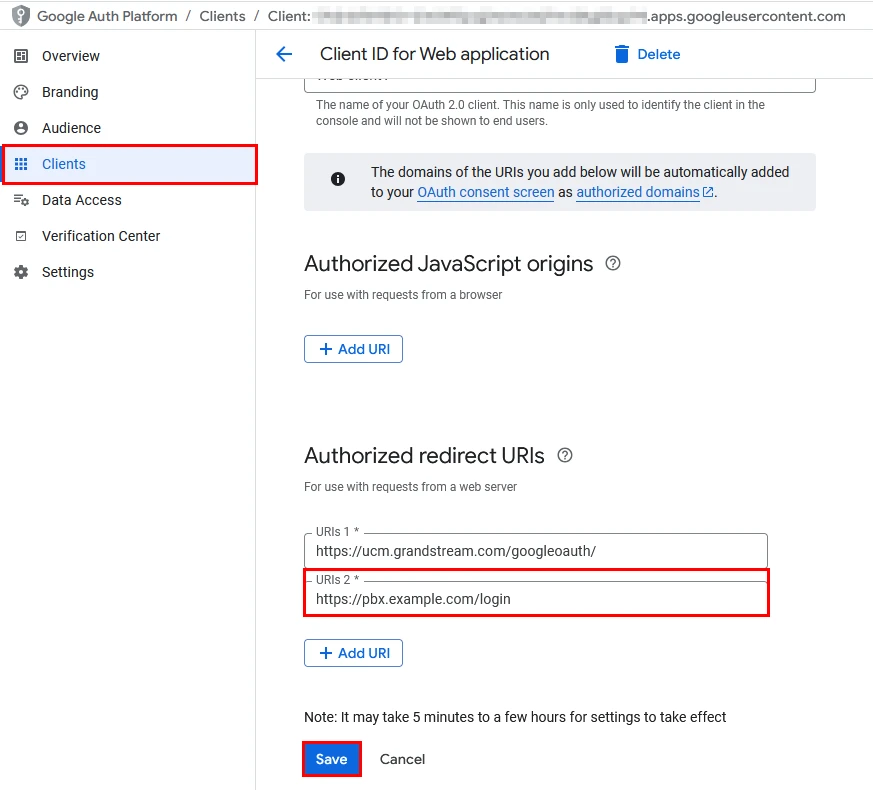Click the trash can Delete icon
Screen dimensions: 873x790
tap(621, 54)
